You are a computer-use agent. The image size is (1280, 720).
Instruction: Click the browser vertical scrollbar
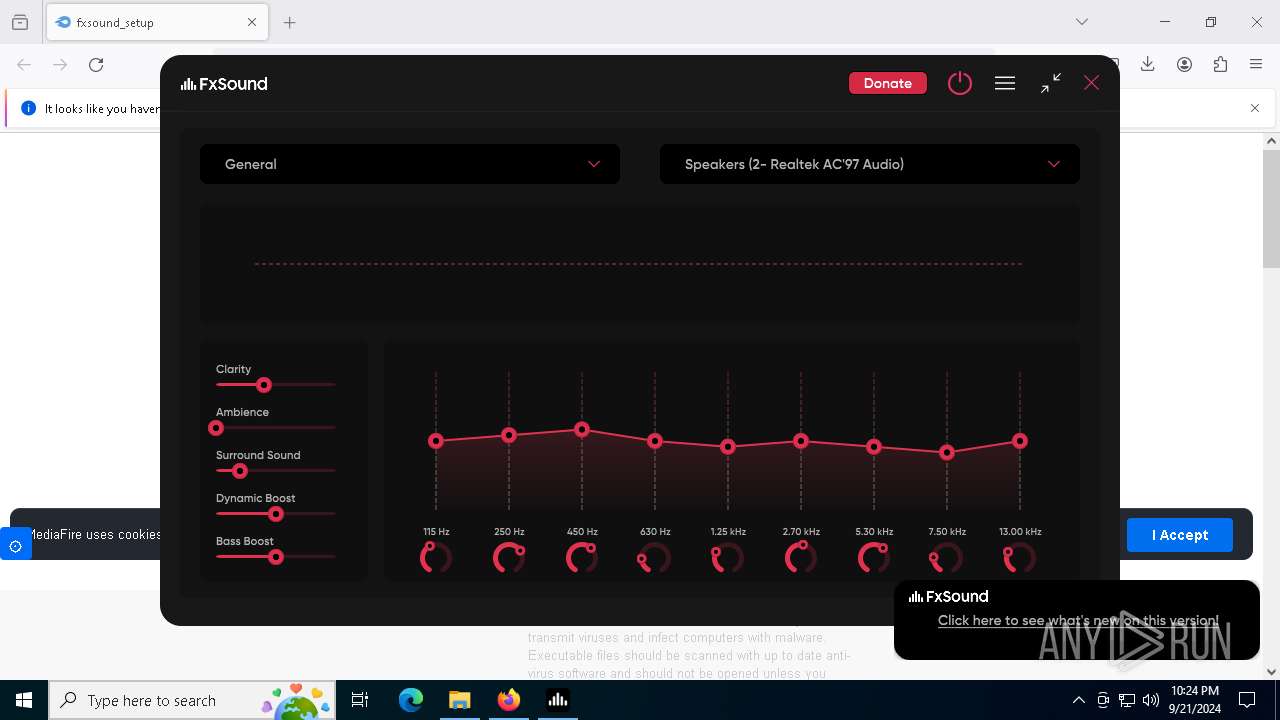point(1271,209)
